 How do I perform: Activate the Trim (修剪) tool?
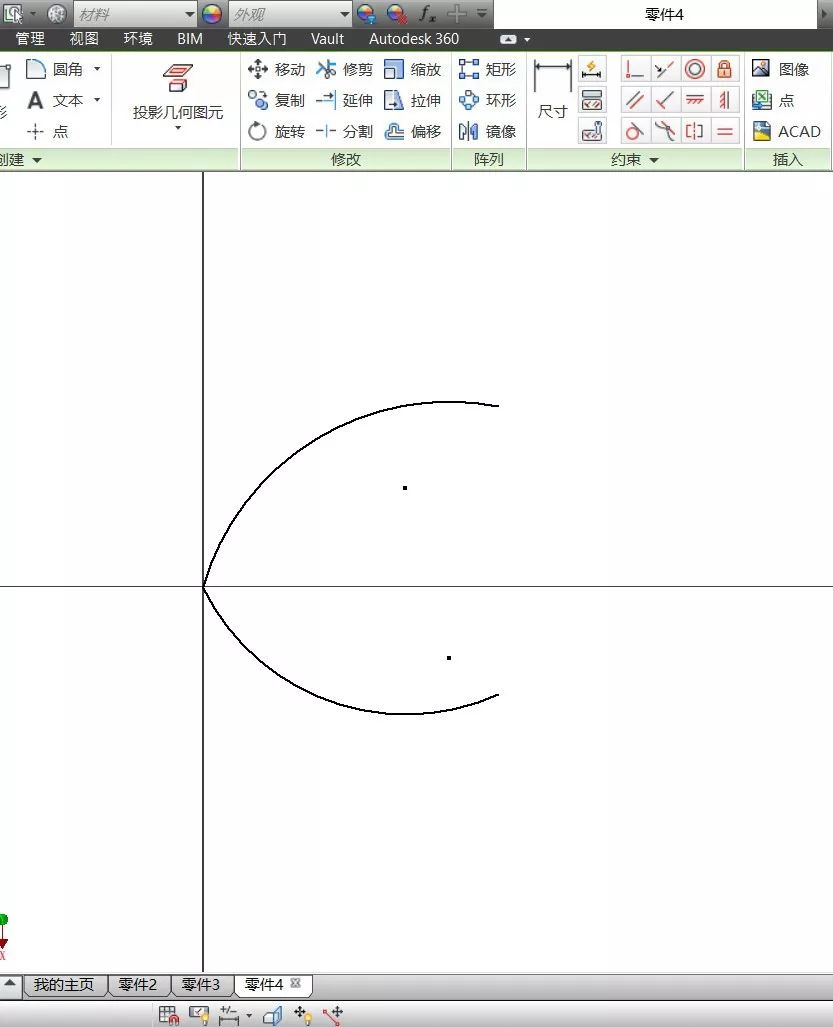(x=344, y=69)
